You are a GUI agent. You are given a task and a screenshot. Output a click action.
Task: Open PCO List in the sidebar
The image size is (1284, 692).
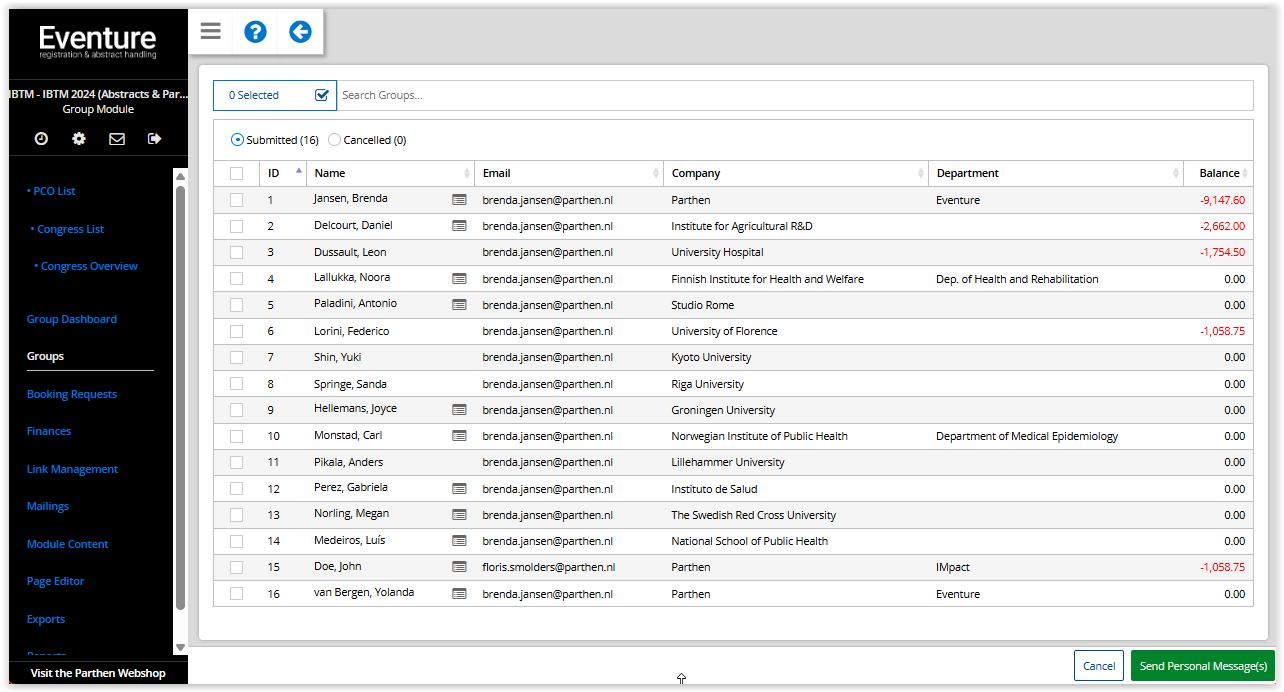52,191
